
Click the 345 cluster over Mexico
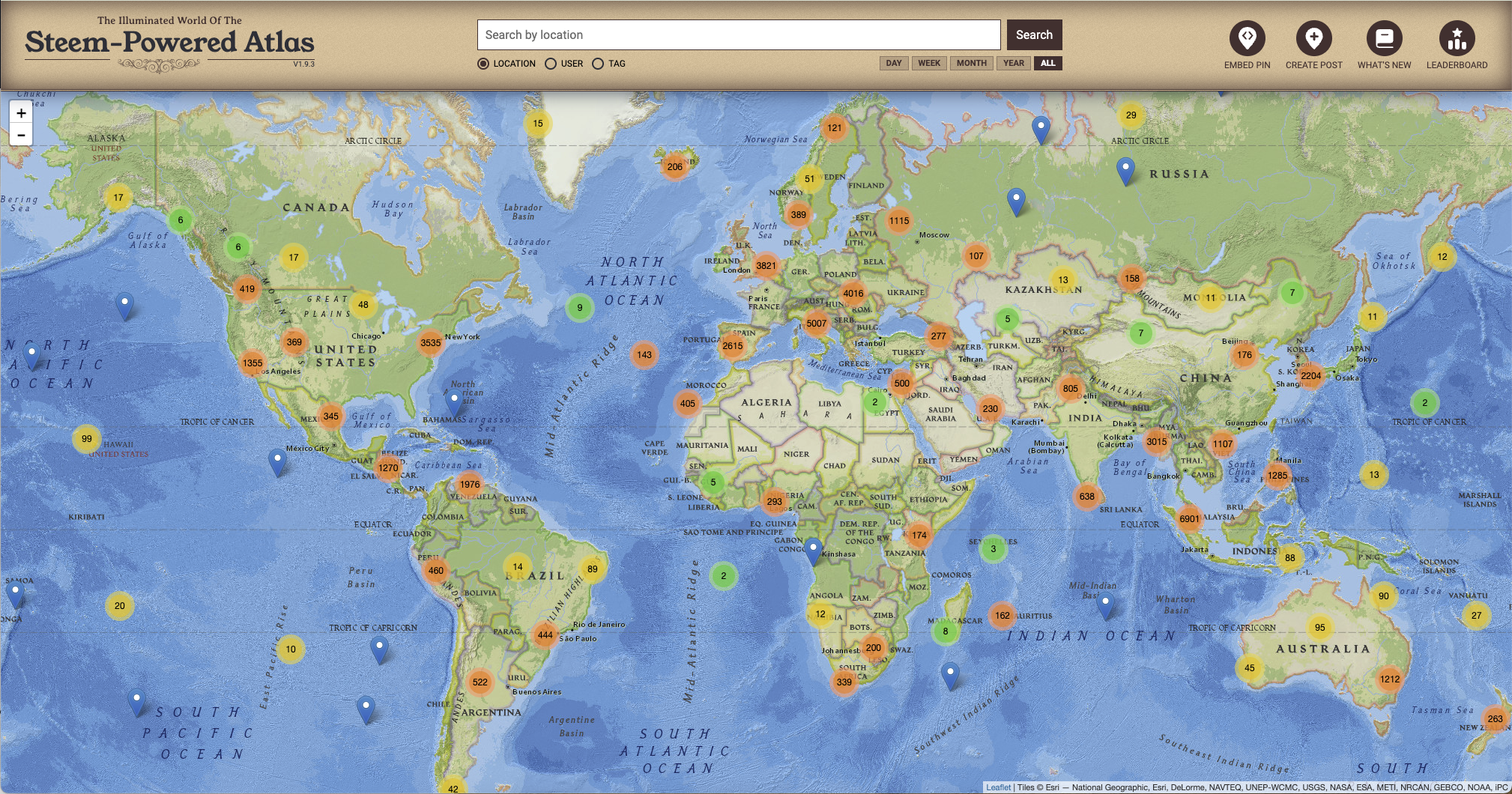coord(331,416)
